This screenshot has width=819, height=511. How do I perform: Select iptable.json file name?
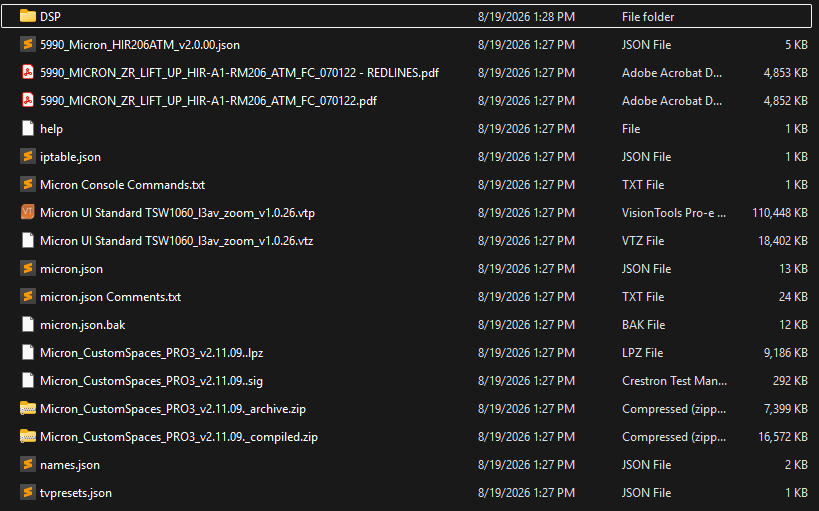[x=71, y=157]
